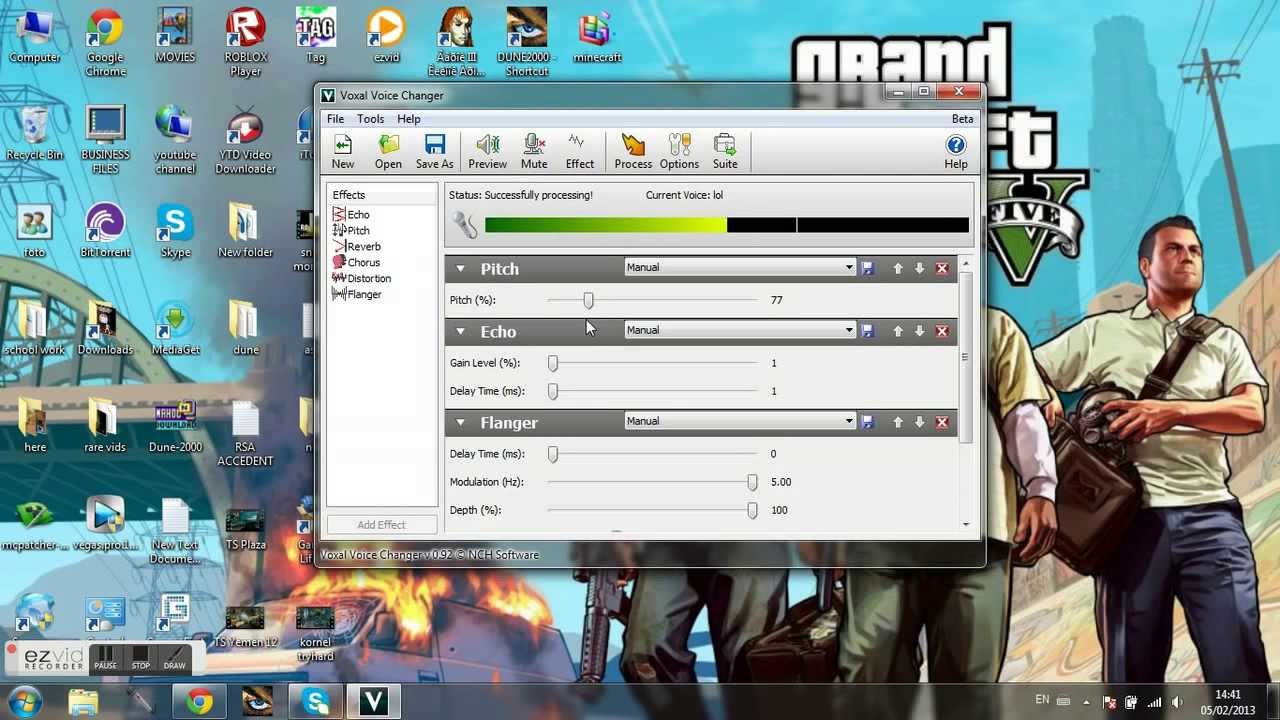Viewport: 1280px width, 720px height.
Task: Open the Help menu
Action: pyautogui.click(x=409, y=119)
